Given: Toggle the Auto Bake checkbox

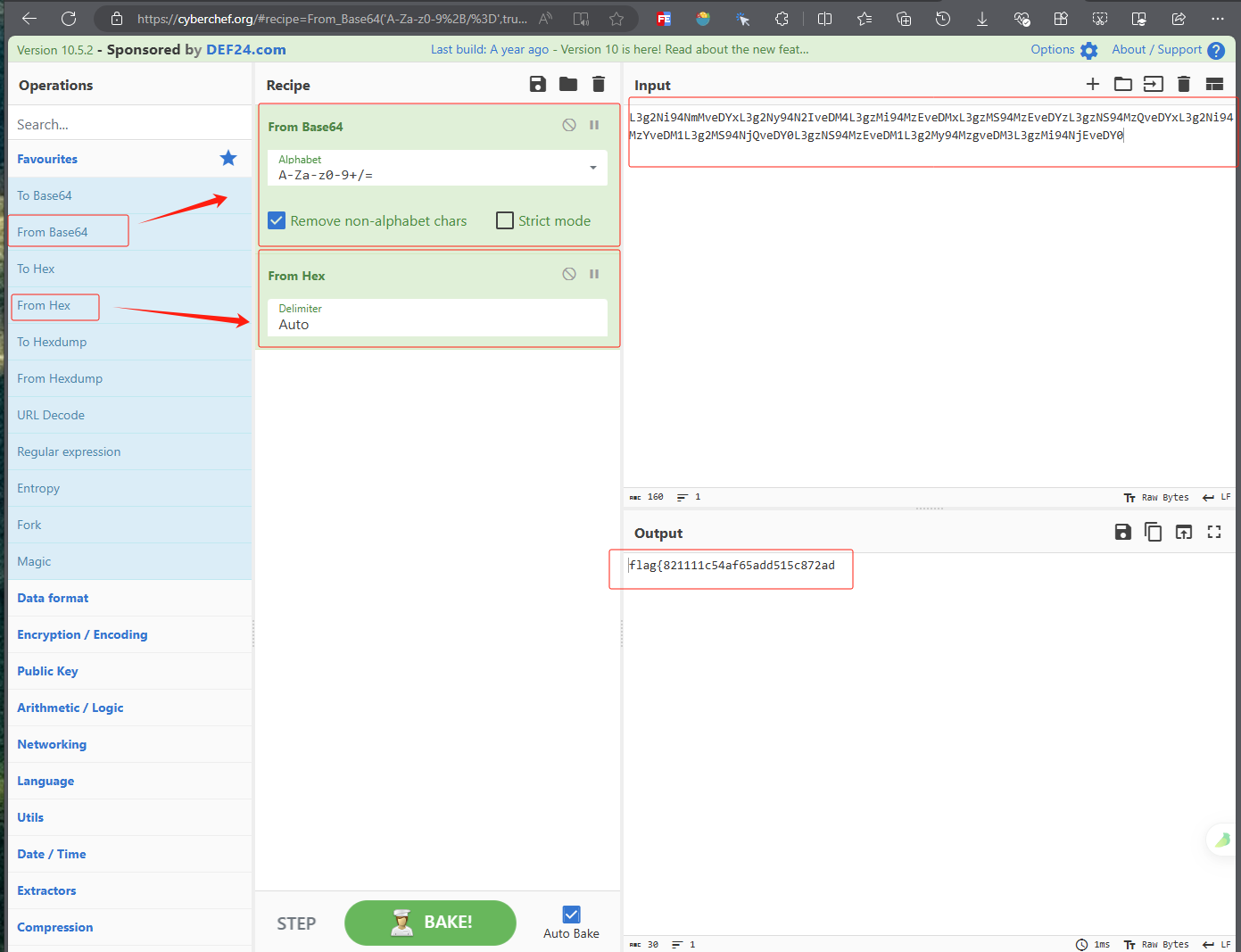Looking at the screenshot, I should (x=572, y=915).
